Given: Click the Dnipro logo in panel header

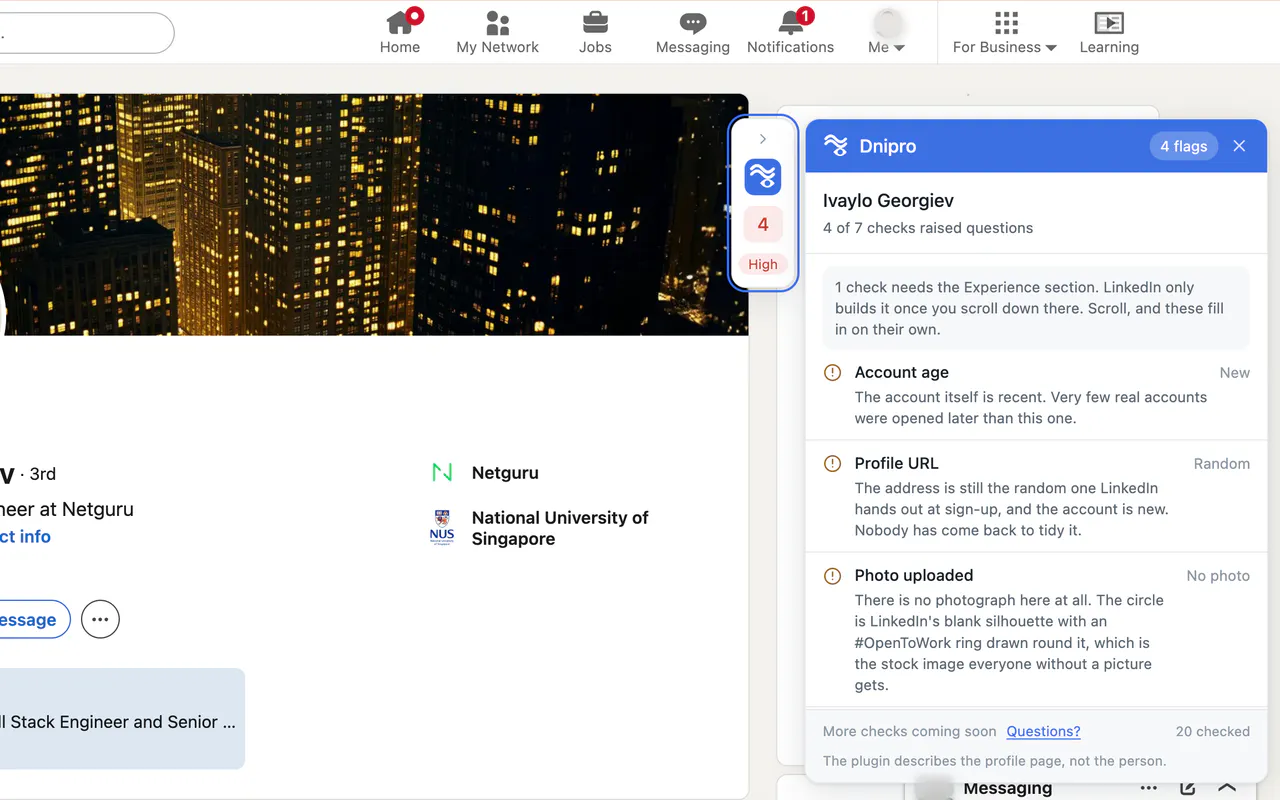Looking at the screenshot, I should click(x=836, y=146).
